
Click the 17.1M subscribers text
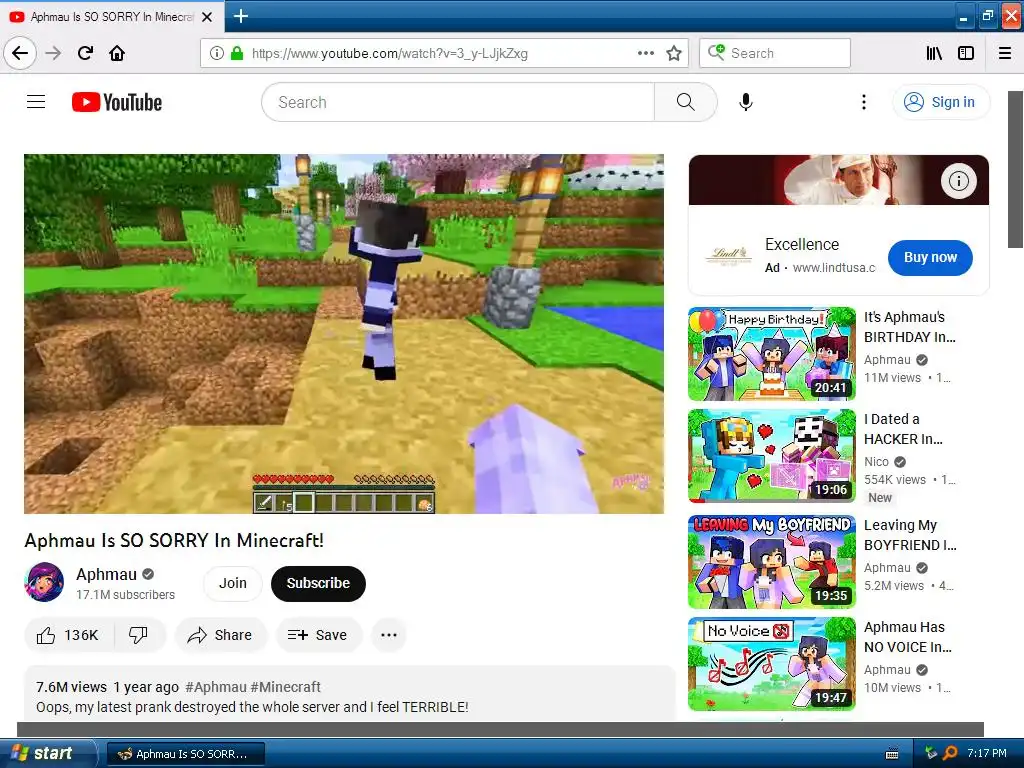(125, 595)
